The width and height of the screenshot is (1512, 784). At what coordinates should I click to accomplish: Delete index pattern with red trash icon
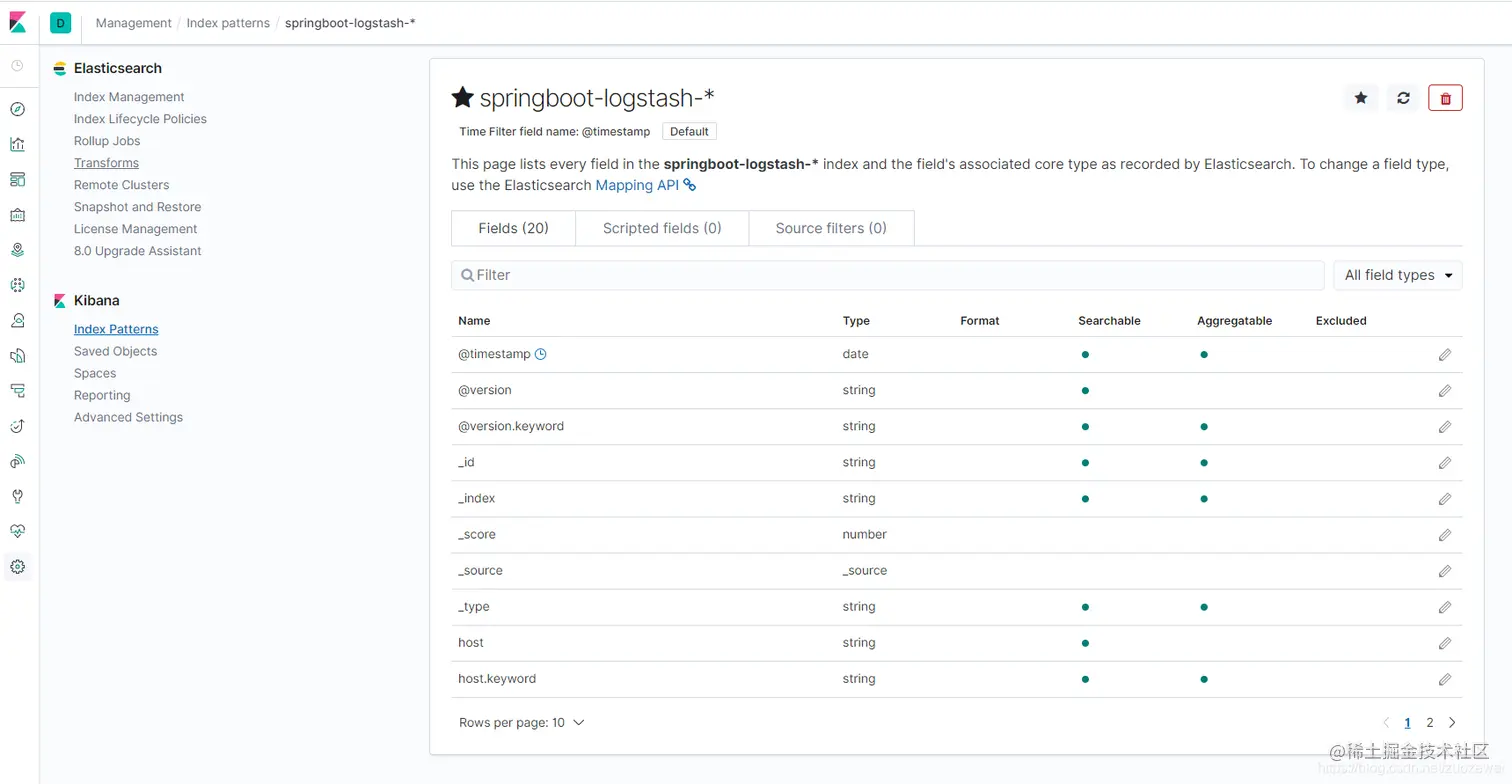click(1446, 98)
